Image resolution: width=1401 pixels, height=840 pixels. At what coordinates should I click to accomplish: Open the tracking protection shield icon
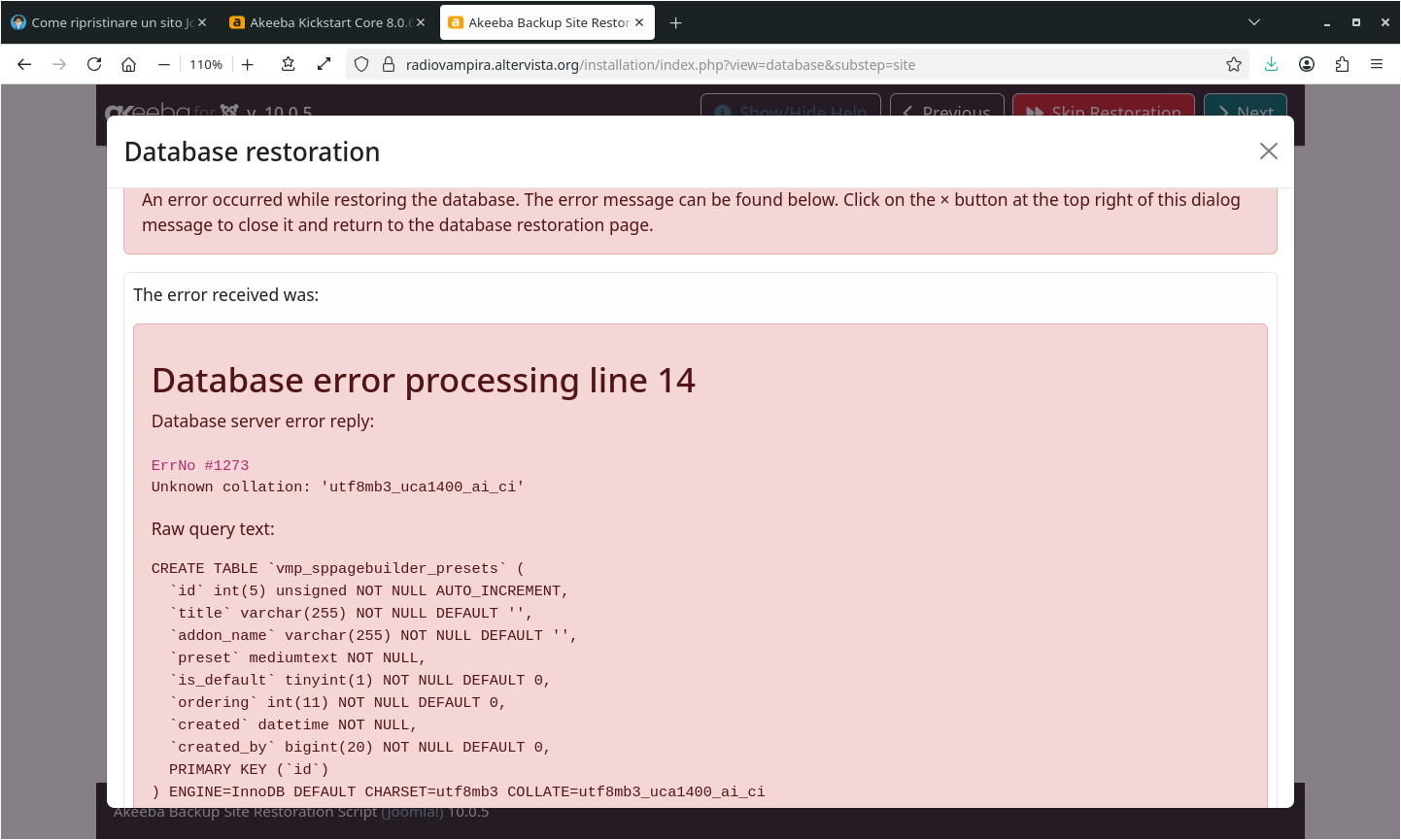361,64
